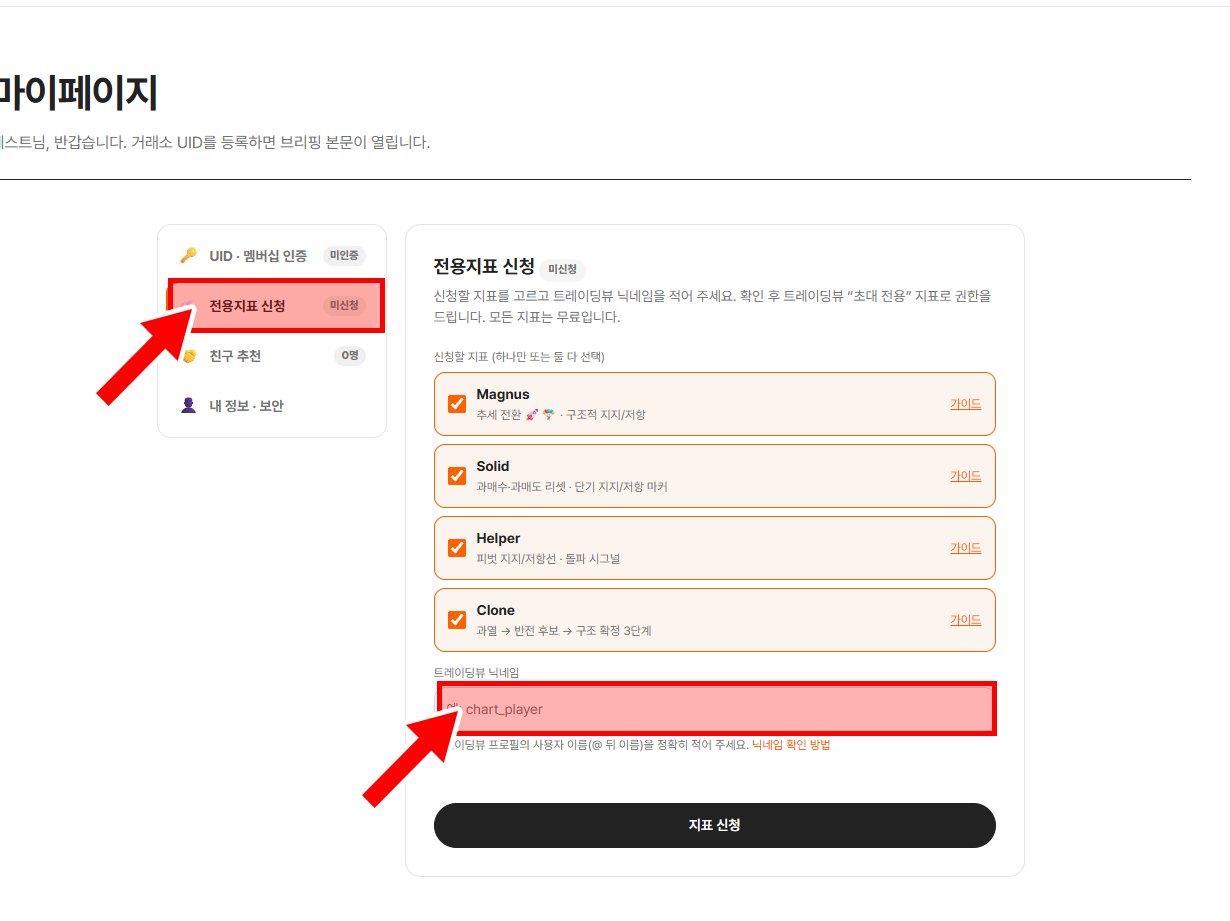Uncheck the Clone indicator checkbox
The height and width of the screenshot is (921, 1230).
point(457,620)
